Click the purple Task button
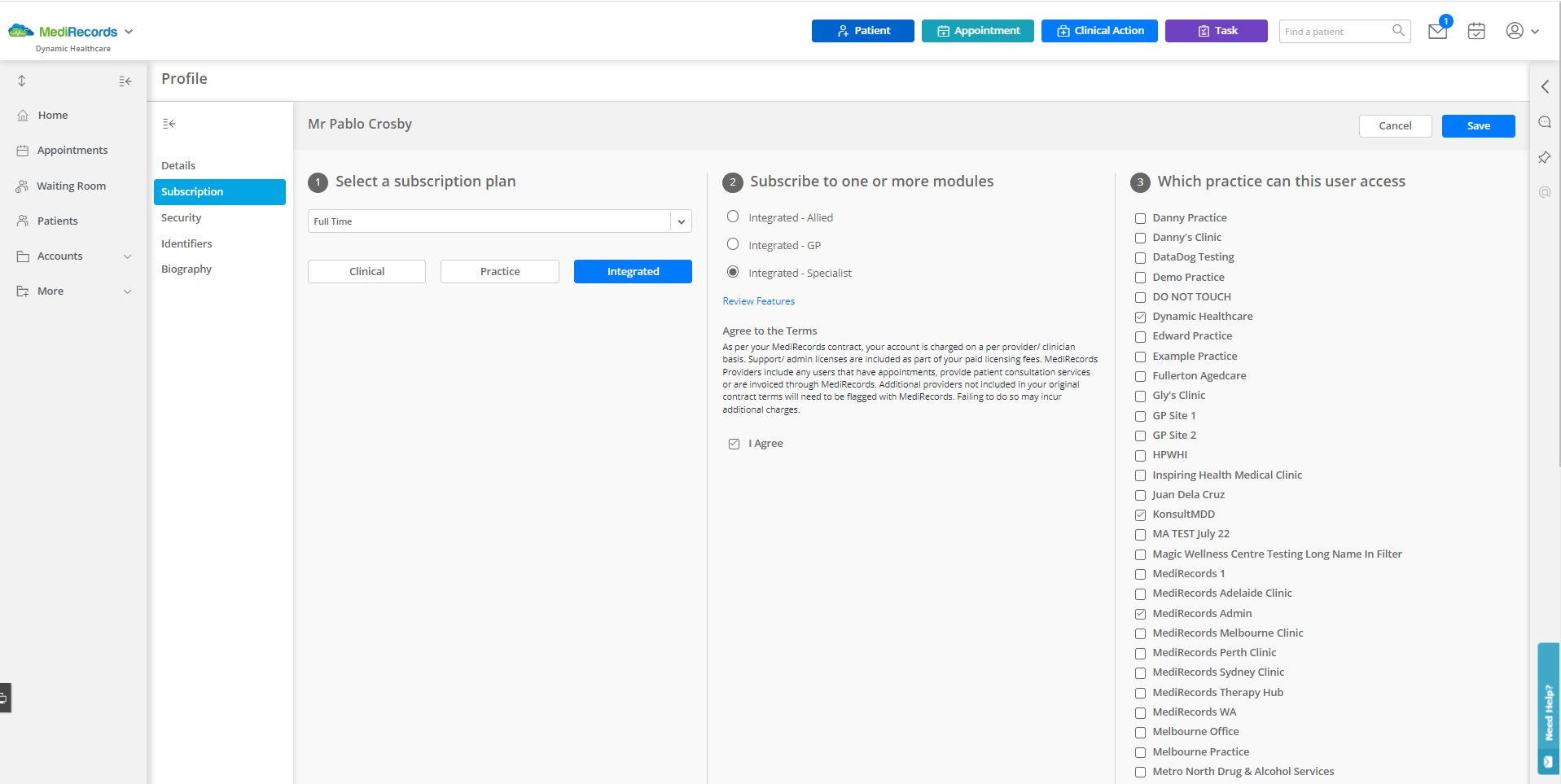 tap(1216, 31)
